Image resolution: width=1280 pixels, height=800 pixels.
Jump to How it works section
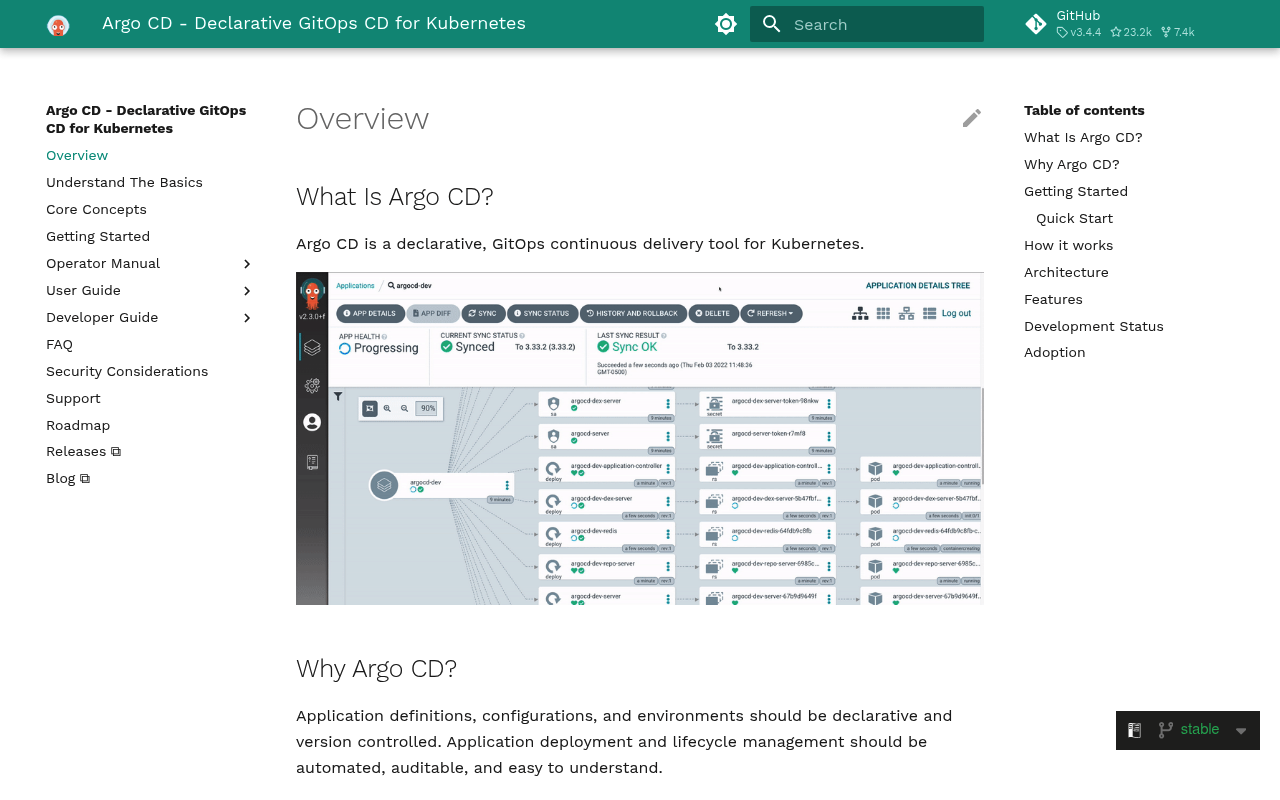tap(1068, 245)
